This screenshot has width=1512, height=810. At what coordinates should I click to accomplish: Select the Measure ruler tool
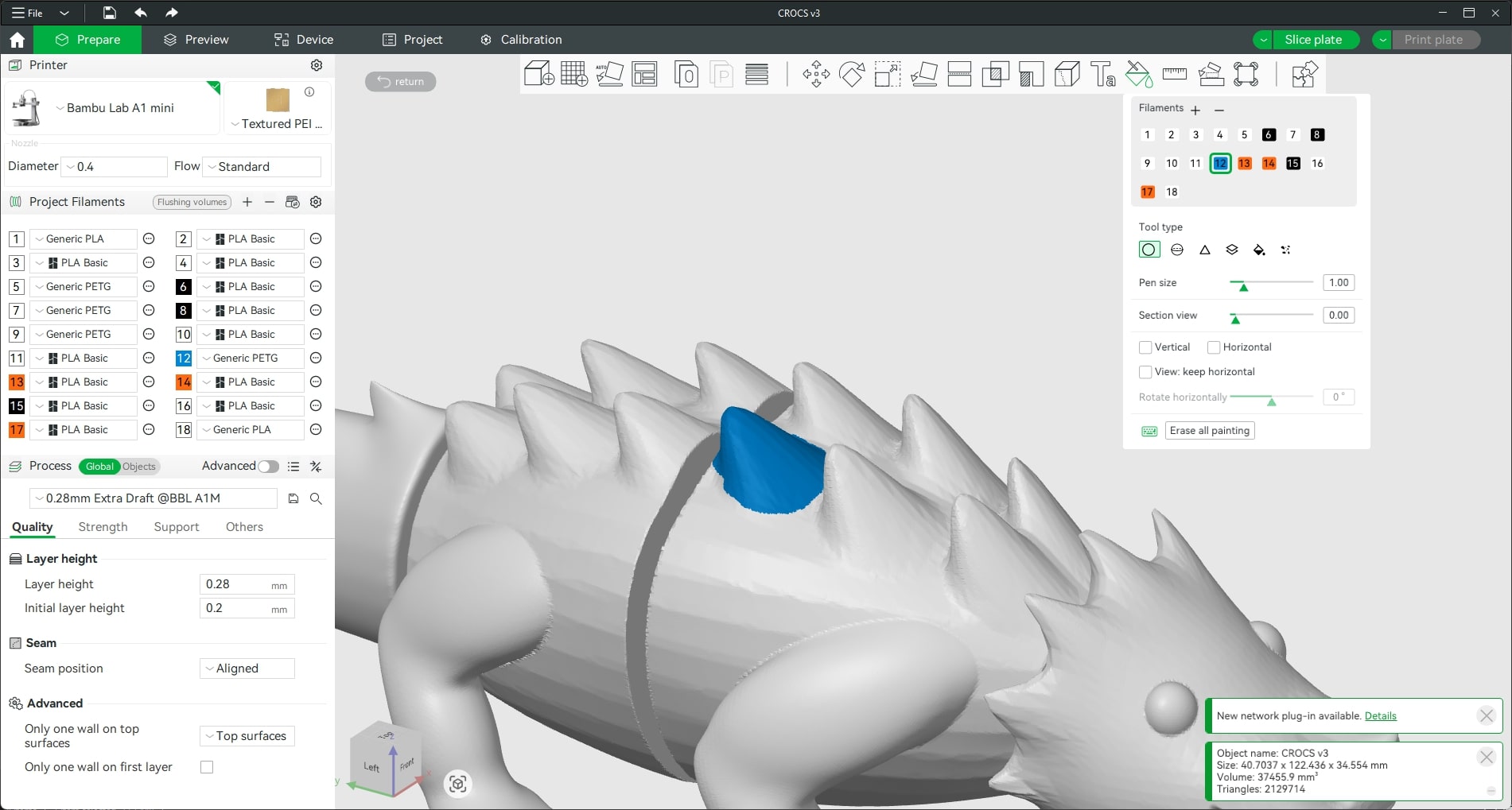(1174, 74)
